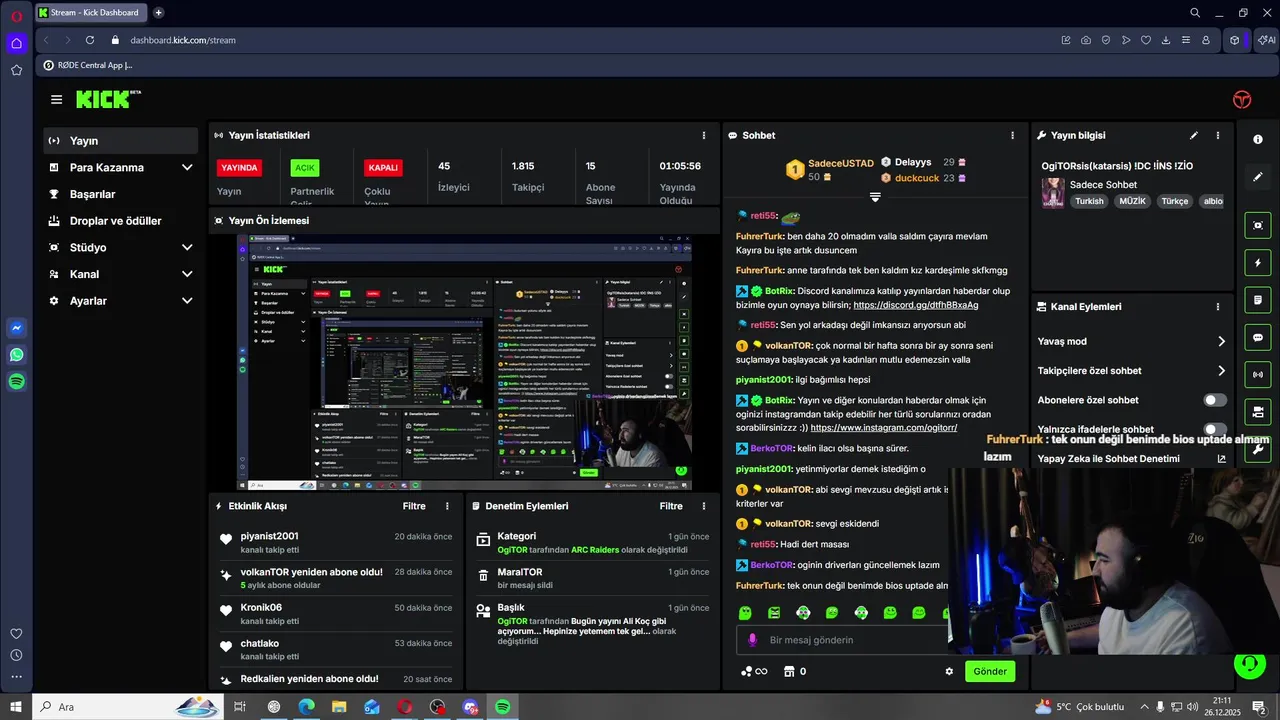
Task: Click the browser address bar URL
Action: click(x=183, y=40)
